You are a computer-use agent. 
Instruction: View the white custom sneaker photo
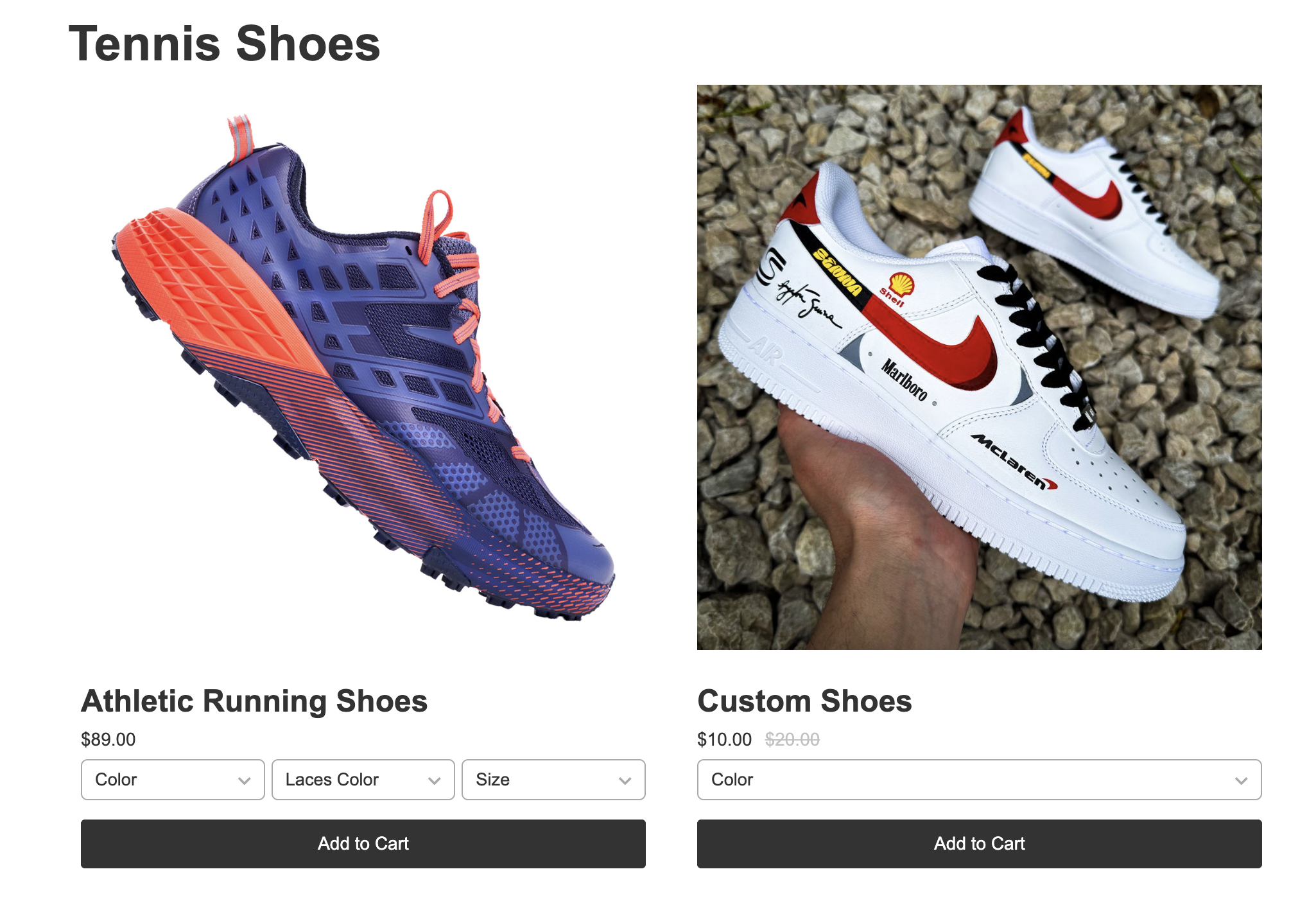[x=980, y=367]
